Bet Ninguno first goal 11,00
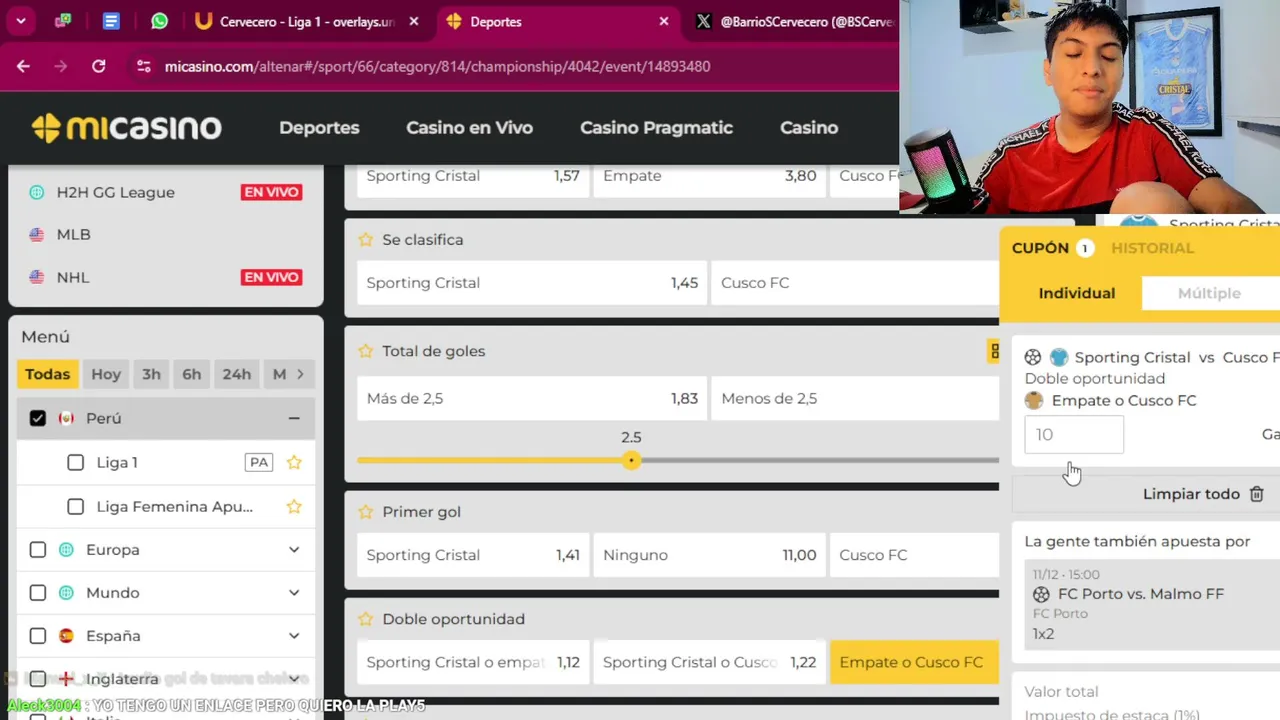Image resolution: width=1280 pixels, height=720 pixels. click(710, 555)
